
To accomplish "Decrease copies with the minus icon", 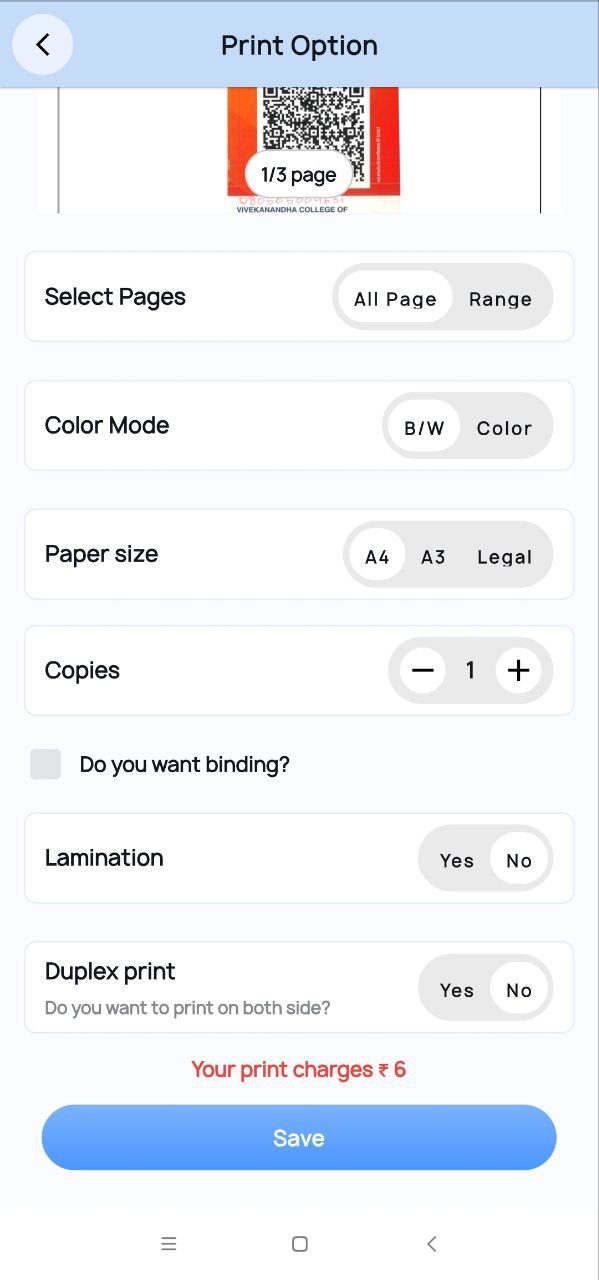I will 423,670.
